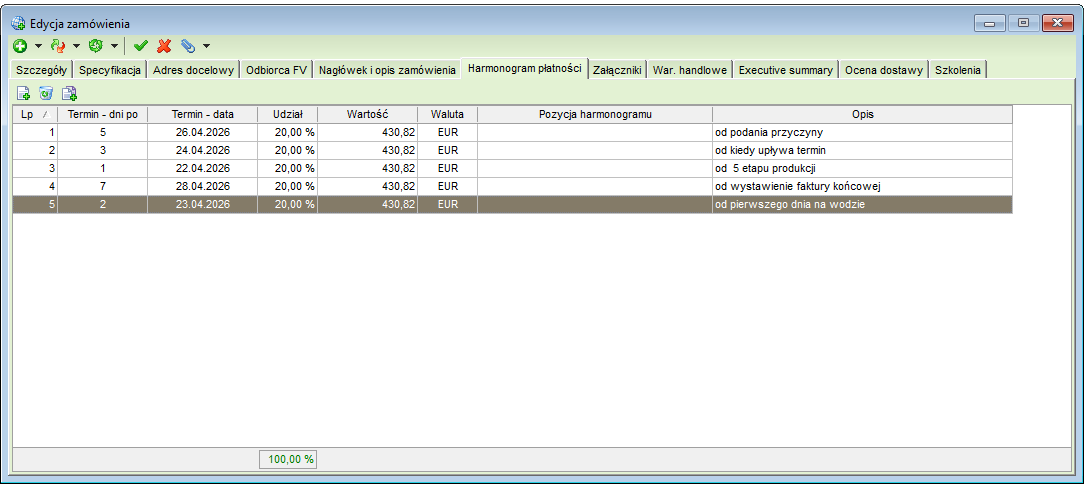Screen dimensions: 1084x484
Task: Click 430,82 value in row 2
Action: pos(368,150)
